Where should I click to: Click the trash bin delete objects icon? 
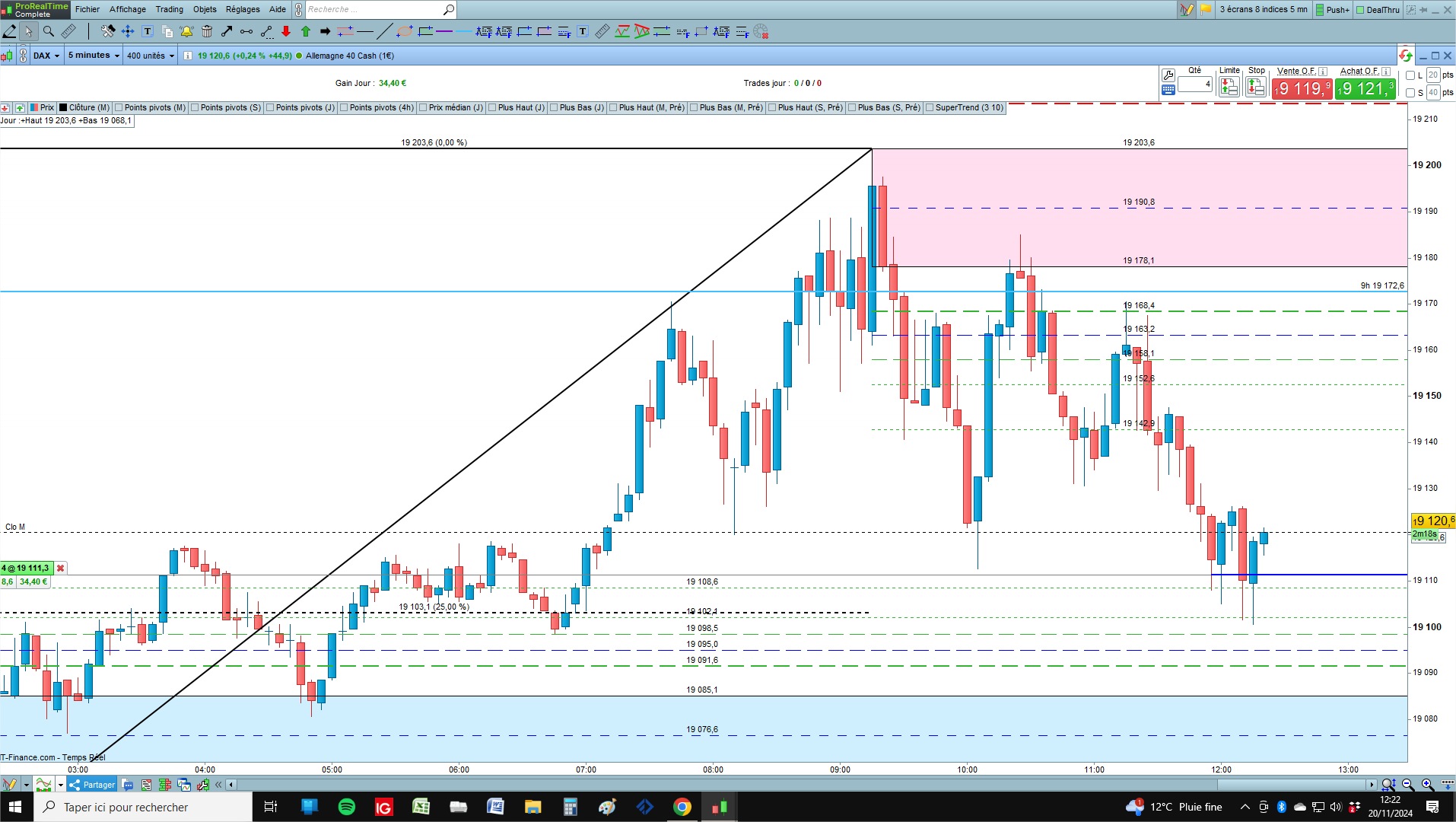(207, 31)
